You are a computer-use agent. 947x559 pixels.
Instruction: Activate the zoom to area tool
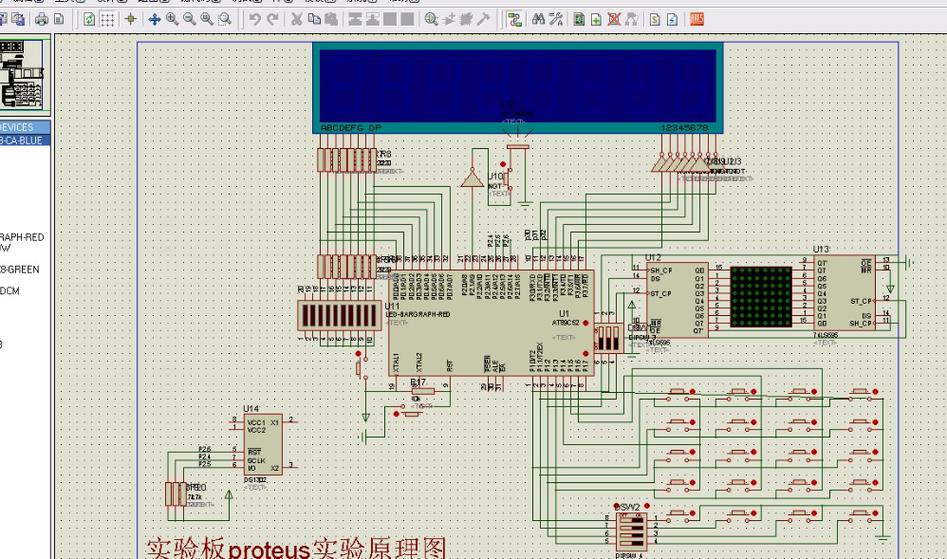pos(225,19)
